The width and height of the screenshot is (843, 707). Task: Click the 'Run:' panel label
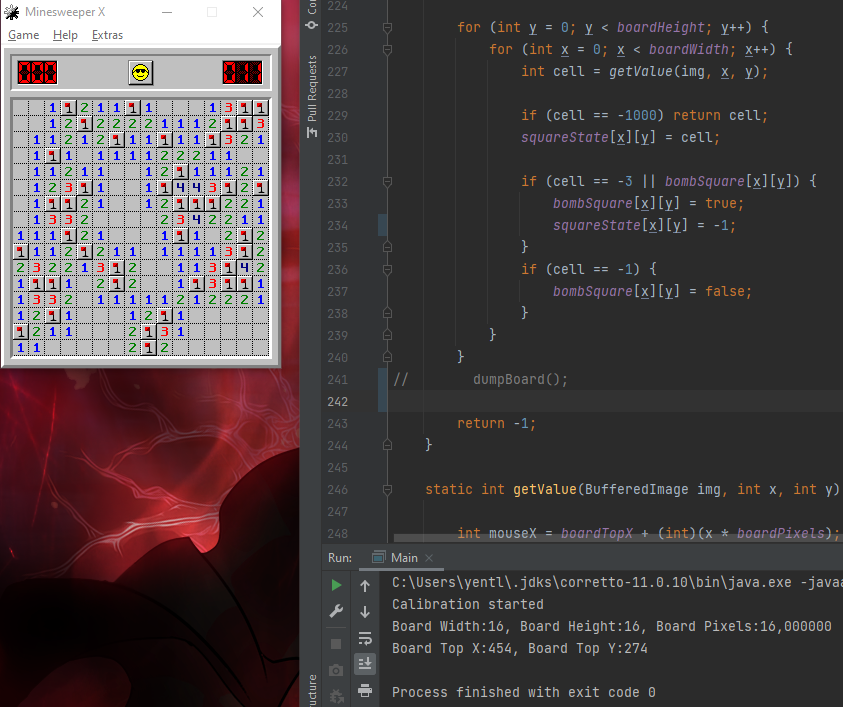coord(340,558)
